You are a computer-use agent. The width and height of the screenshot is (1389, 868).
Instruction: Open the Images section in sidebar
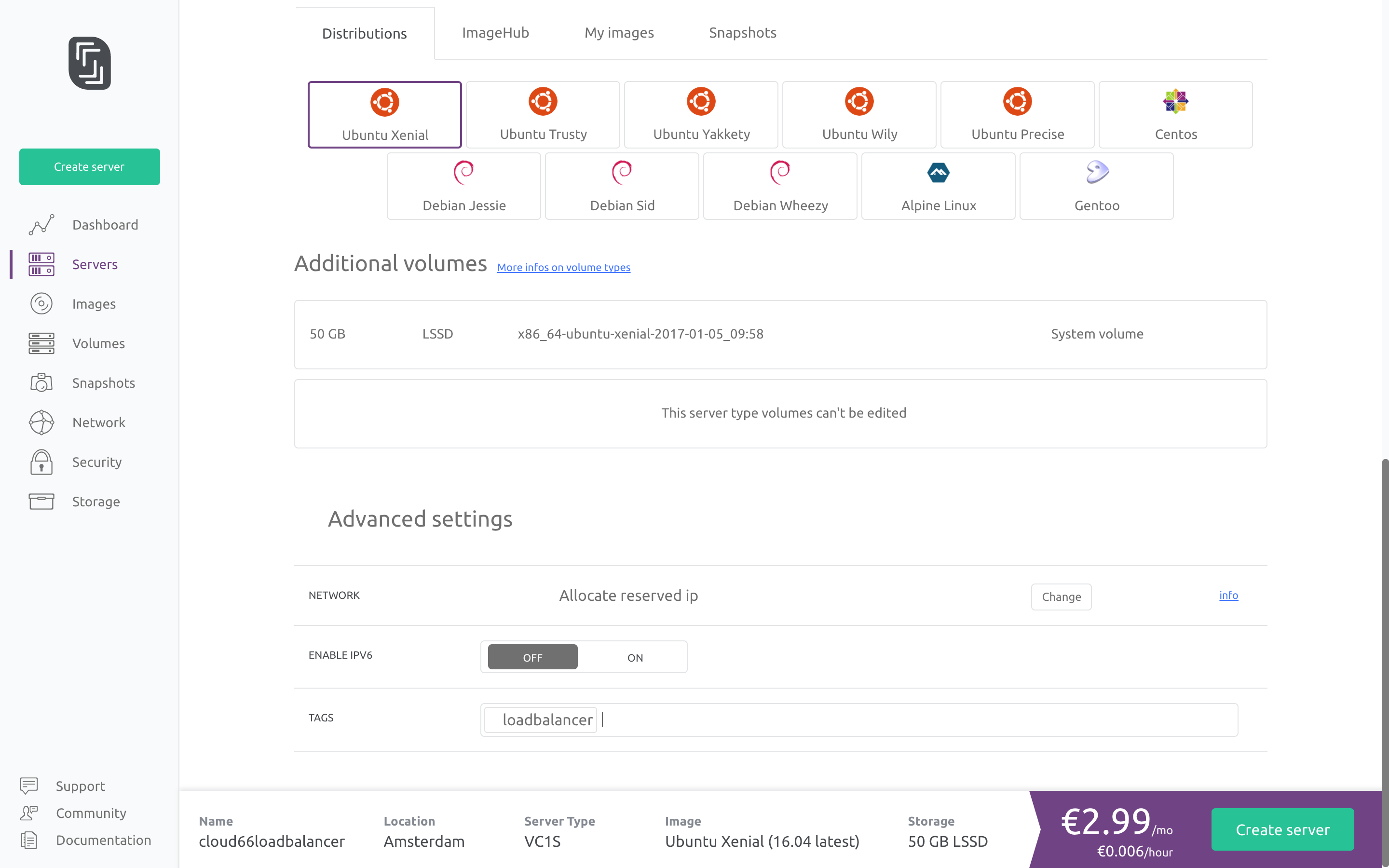94,304
